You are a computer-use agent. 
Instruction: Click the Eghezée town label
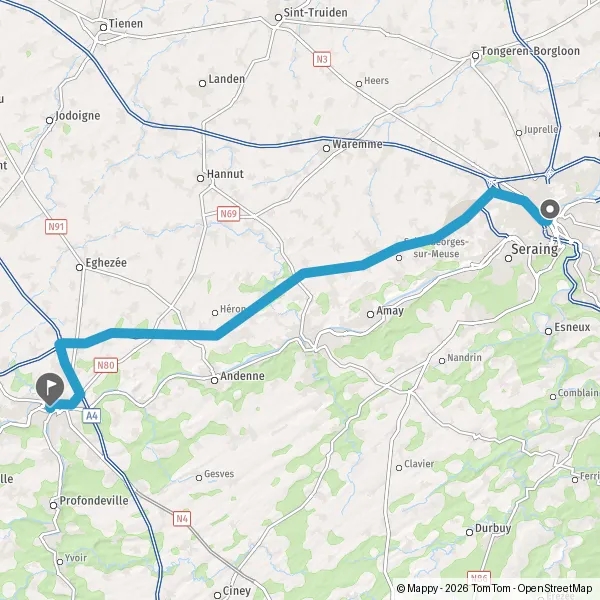(x=106, y=263)
